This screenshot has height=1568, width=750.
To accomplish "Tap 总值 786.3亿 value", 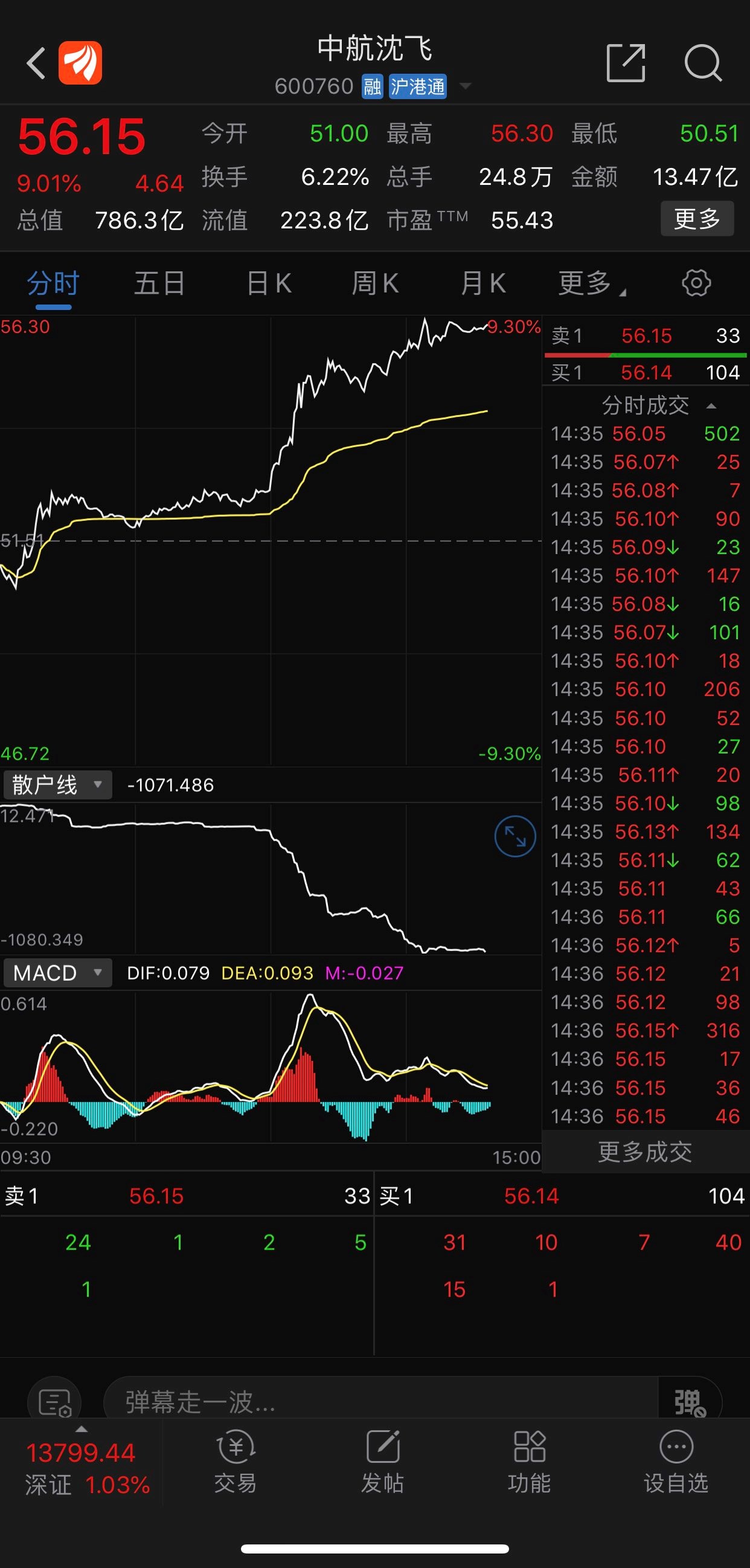I will [x=139, y=221].
